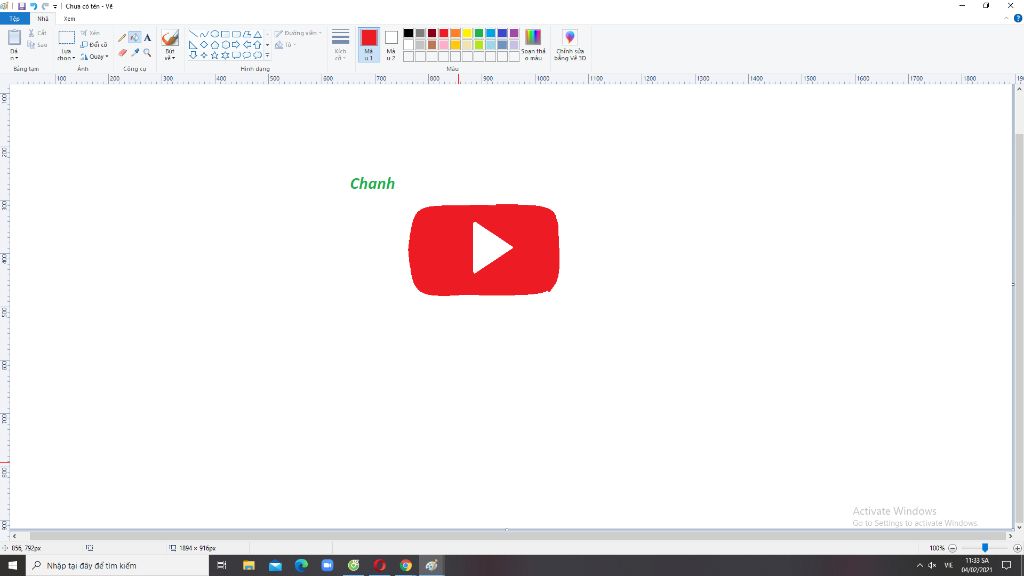Click zoom out minus button in status bar
Screen dimensions: 1024x576
(952, 548)
